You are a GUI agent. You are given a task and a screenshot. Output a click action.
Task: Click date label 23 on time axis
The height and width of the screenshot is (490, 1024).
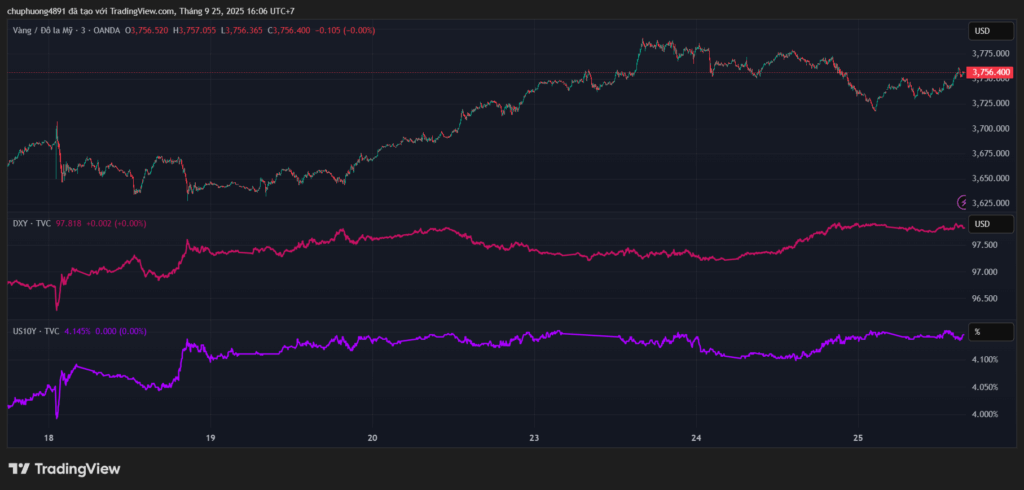tap(534, 438)
